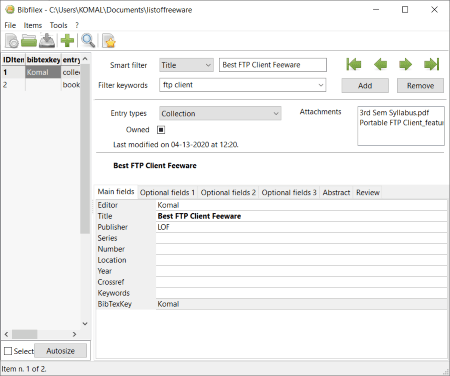Click the Add attachment button
The image size is (450, 376).
pyautogui.click(x=365, y=86)
